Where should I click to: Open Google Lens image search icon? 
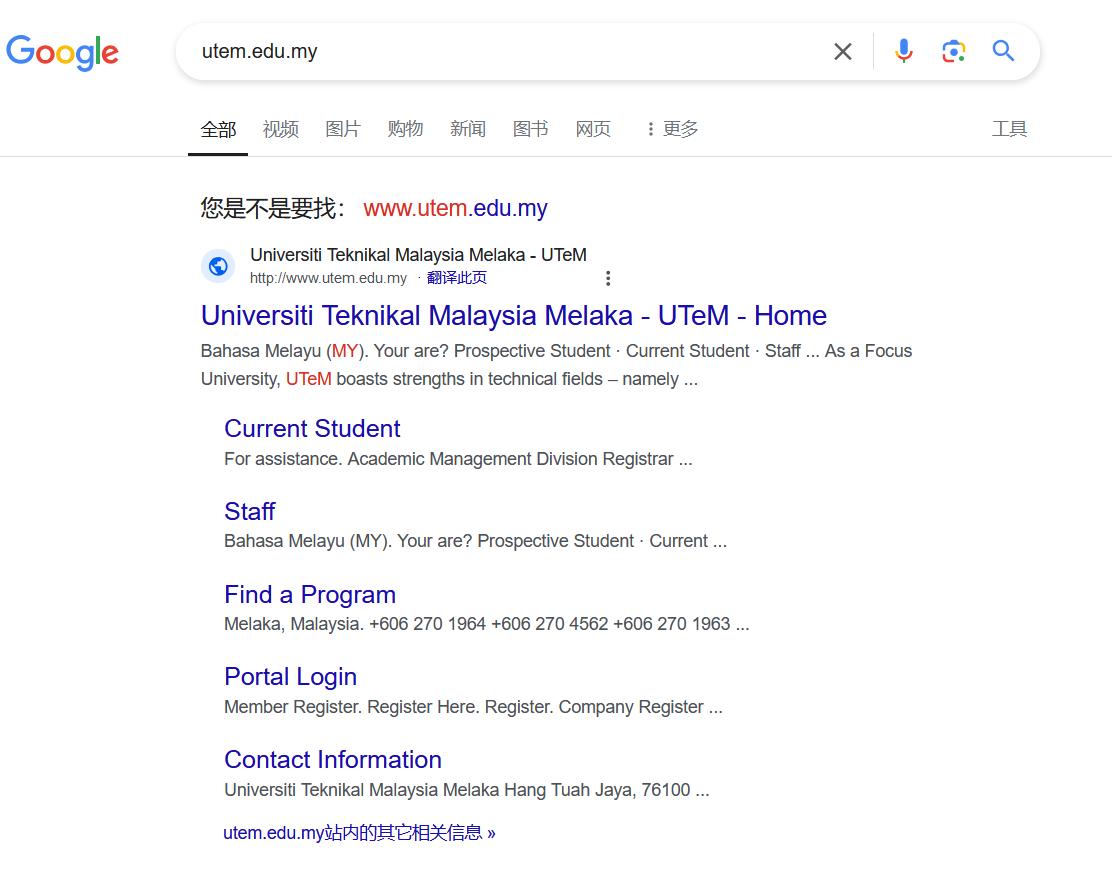point(953,51)
